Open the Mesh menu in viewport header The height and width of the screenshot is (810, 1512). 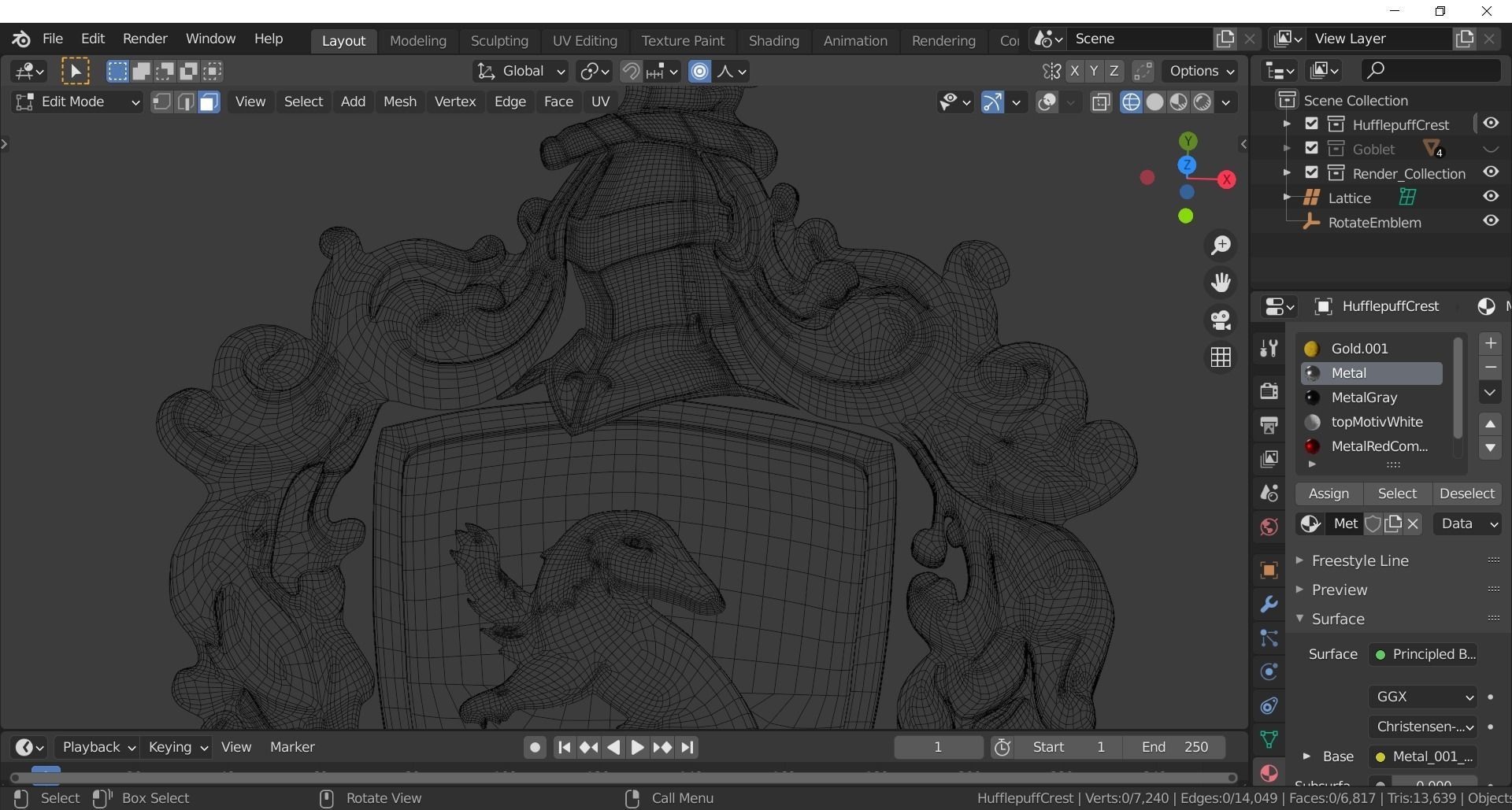coord(400,102)
